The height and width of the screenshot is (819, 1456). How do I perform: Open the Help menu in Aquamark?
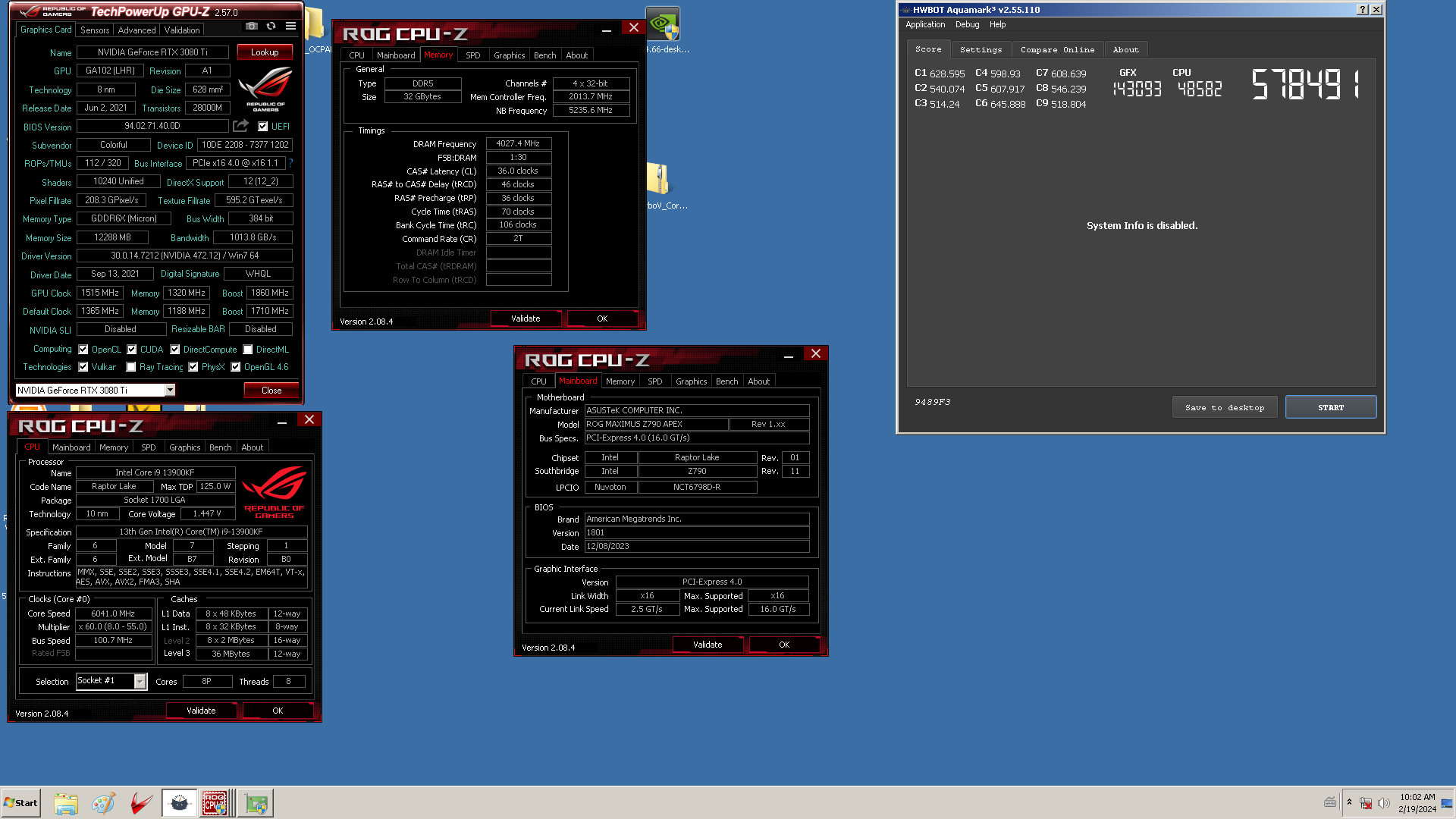tap(997, 24)
